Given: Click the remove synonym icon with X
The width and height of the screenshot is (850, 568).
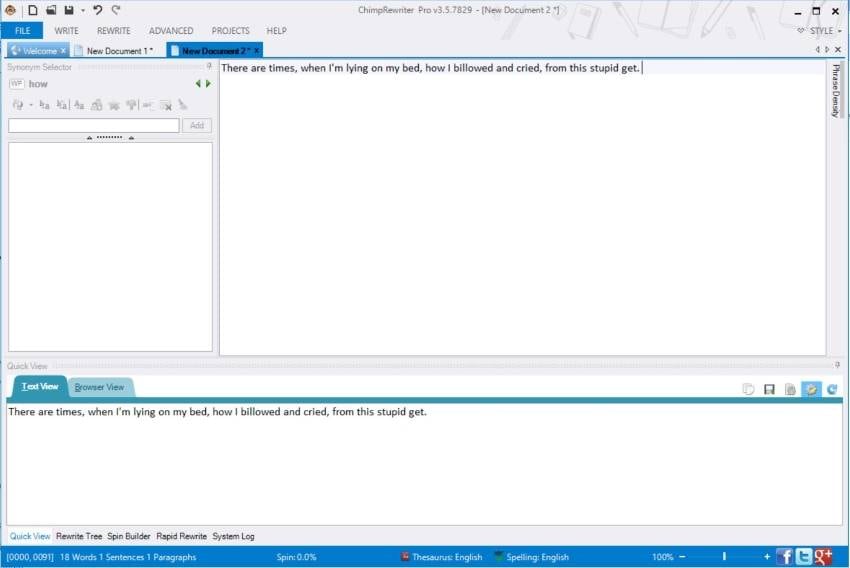Looking at the screenshot, I should click(166, 105).
